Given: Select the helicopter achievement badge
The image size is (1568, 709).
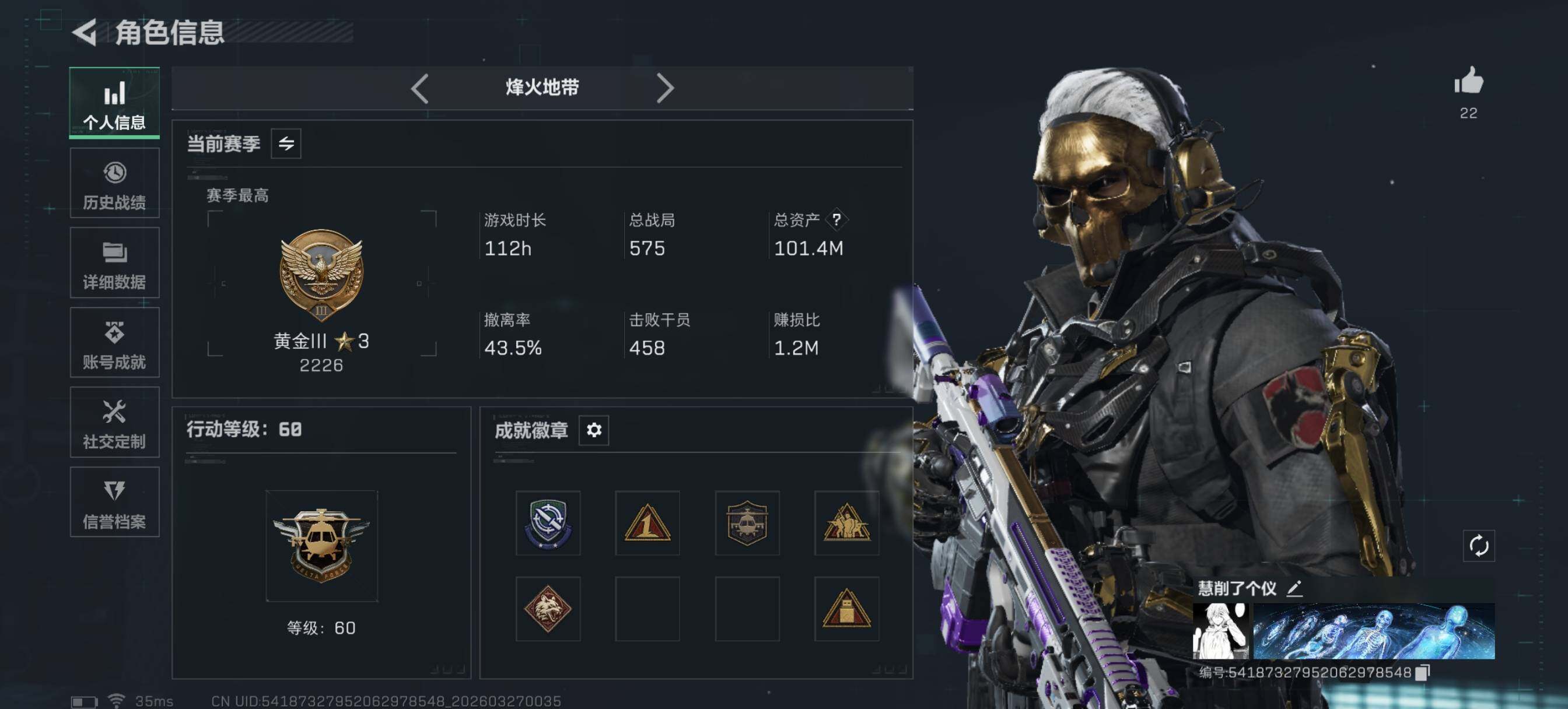Looking at the screenshot, I should tap(747, 523).
